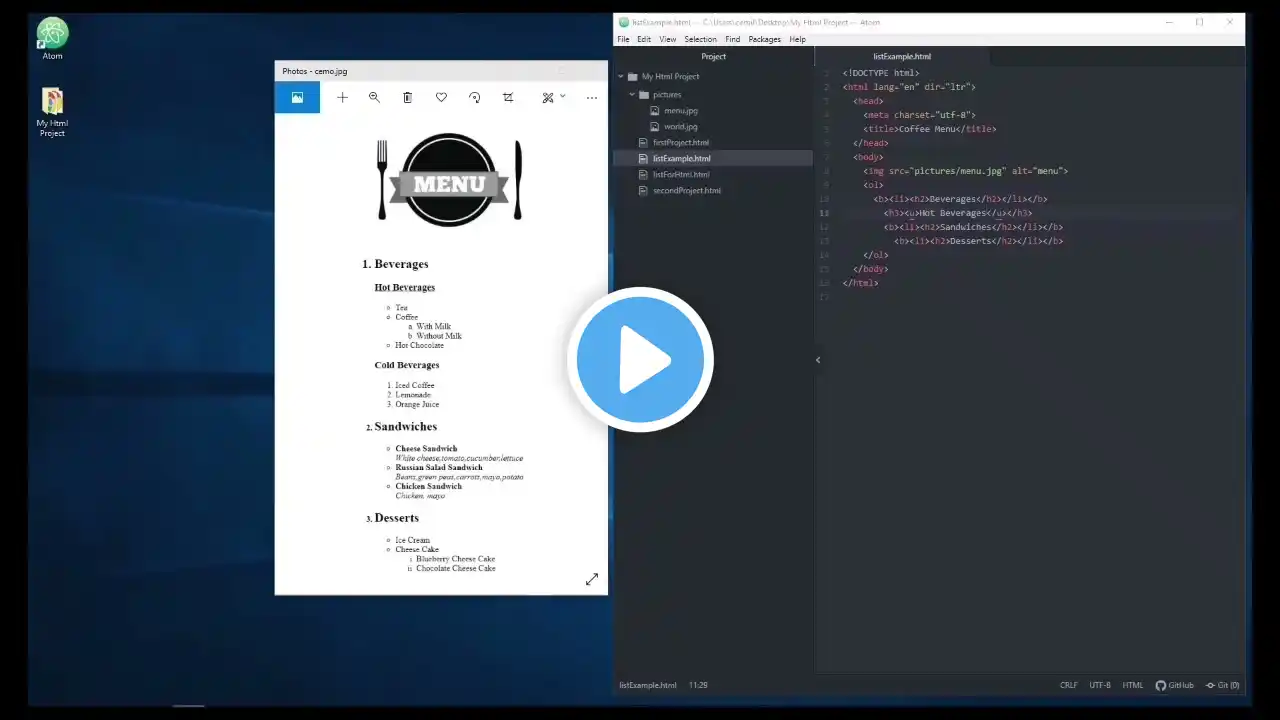Open the Git (0) panel from status bar

point(1223,685)
